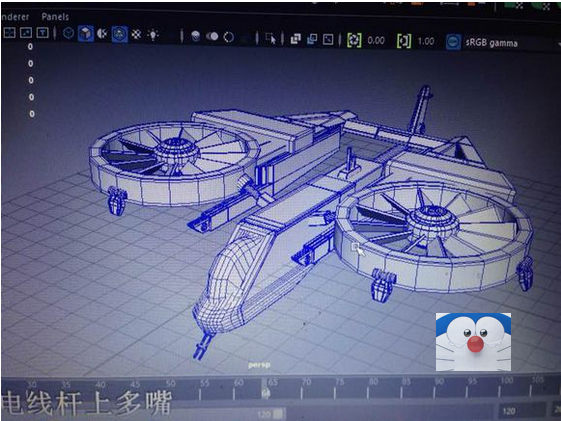Edit the exposure value 0.00

pyautogui.click(x=376, y=40)
